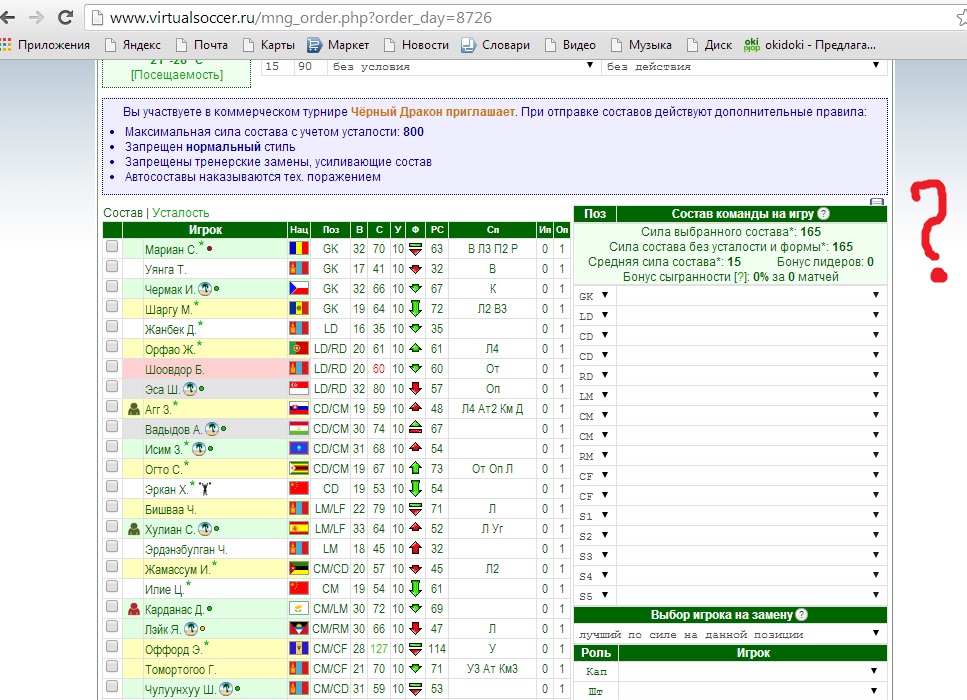The width and height of the screenshot is (967, 700).
Task: Tick checkbox in Шаргу М. row
Action: (112, 306)
